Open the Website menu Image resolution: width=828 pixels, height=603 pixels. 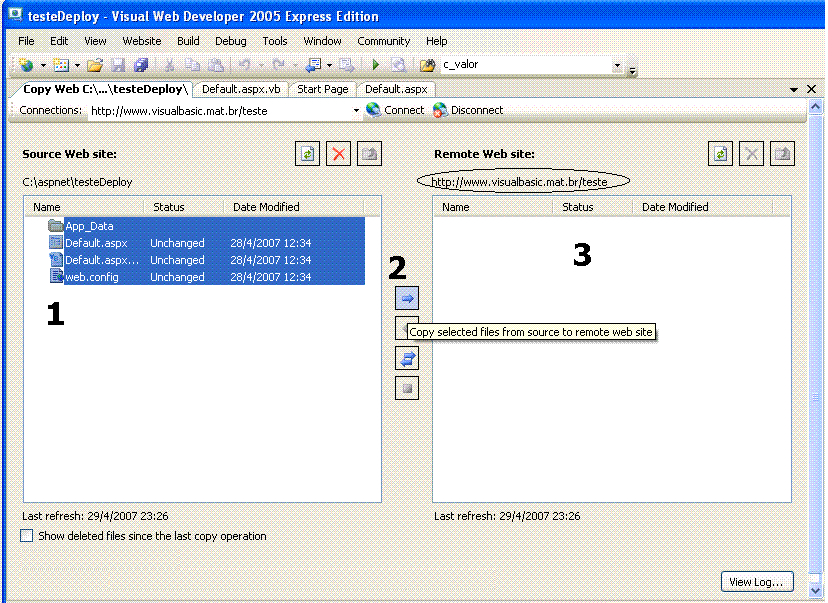click(x=141, y=41)
